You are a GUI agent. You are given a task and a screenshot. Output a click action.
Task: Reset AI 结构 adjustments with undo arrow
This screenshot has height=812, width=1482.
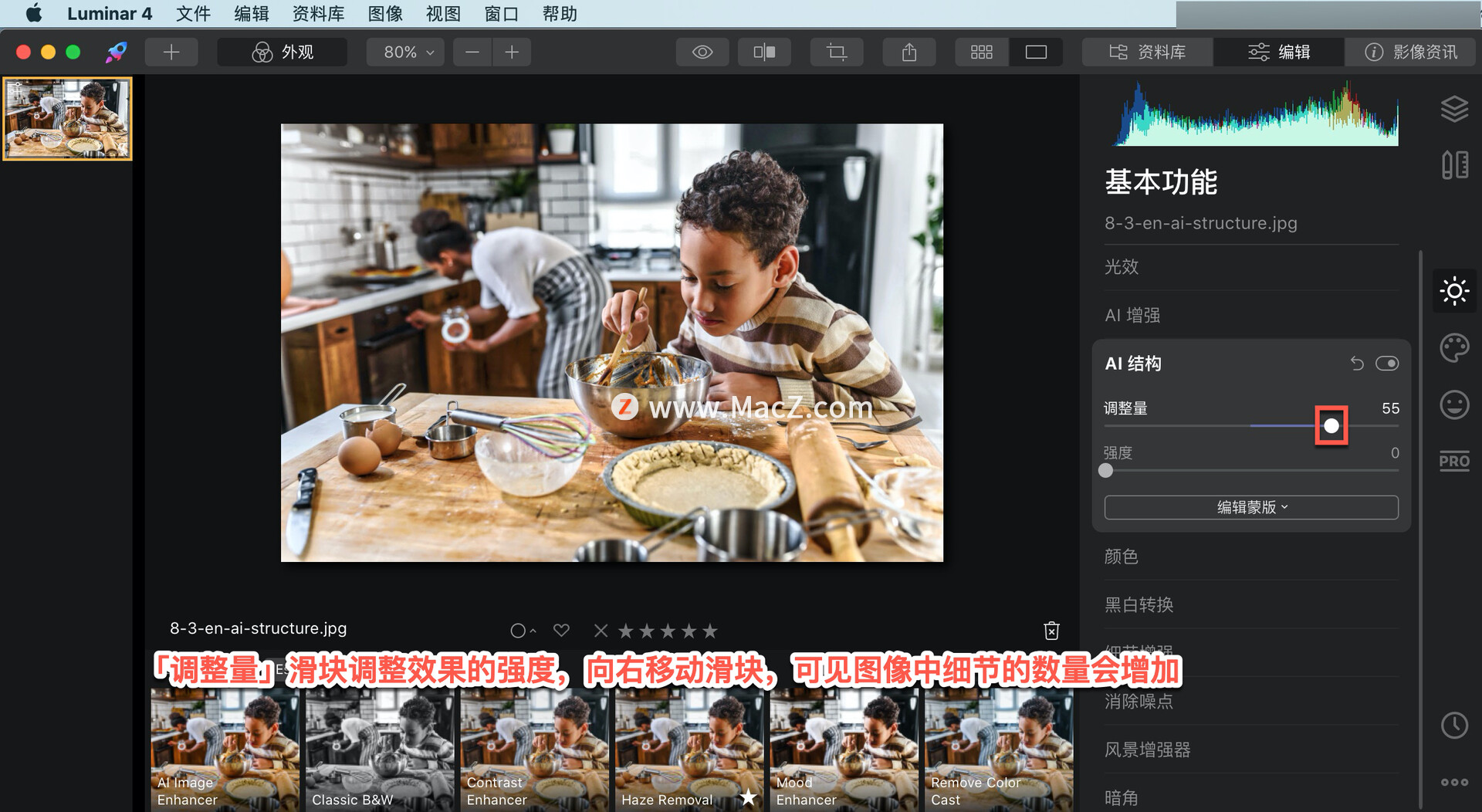click(1357, 363)
